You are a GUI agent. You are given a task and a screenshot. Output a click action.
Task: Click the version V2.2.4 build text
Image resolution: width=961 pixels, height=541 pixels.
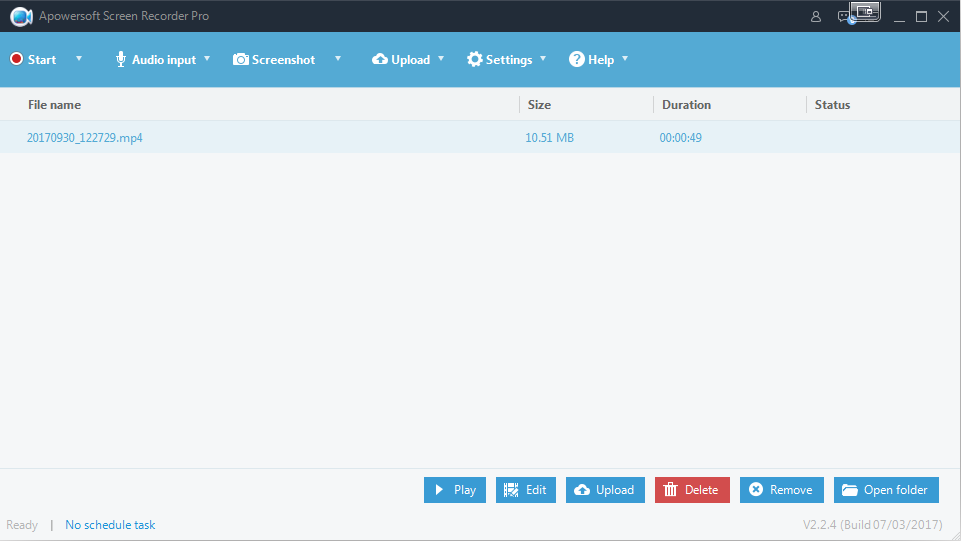point(873,525)
